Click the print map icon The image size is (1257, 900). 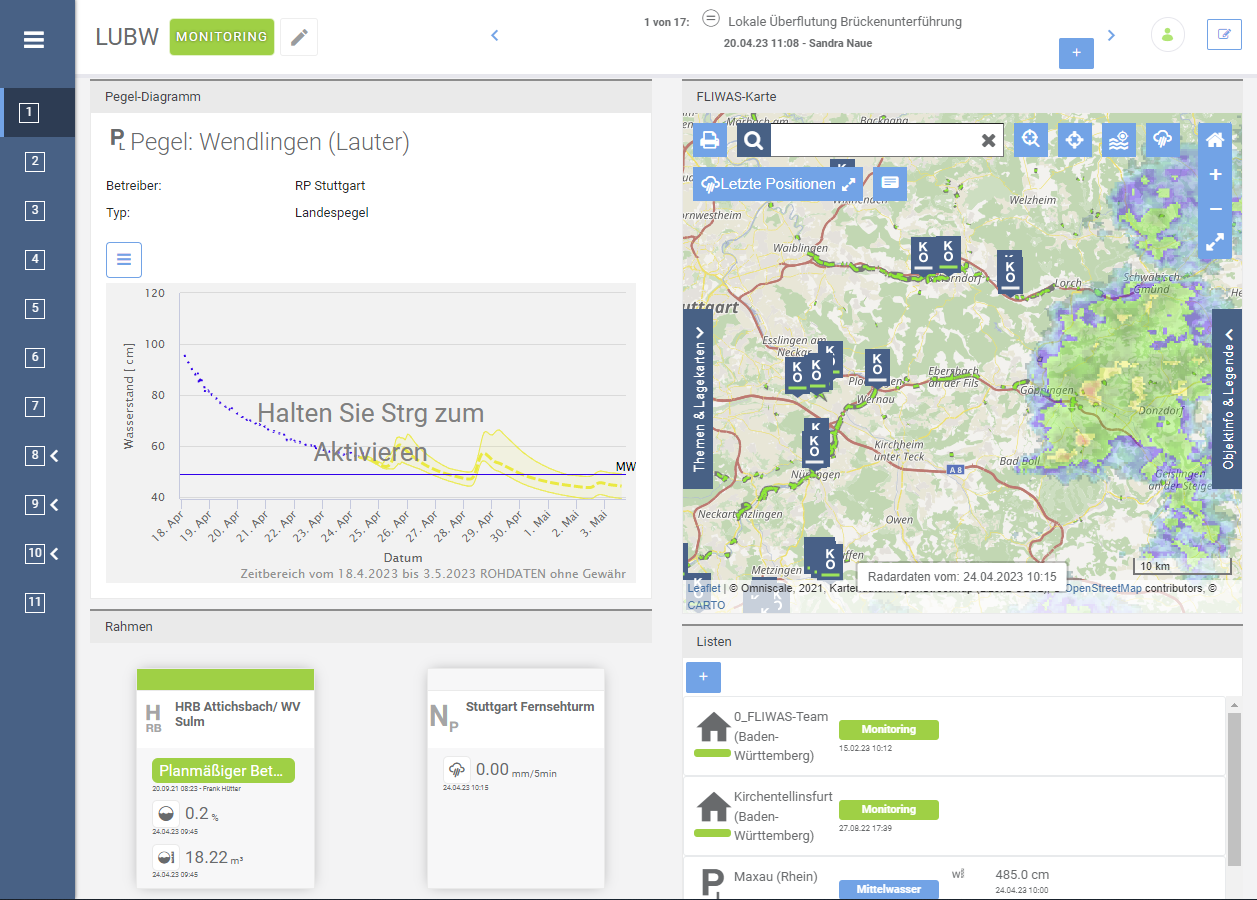click(x=710, y=140)
